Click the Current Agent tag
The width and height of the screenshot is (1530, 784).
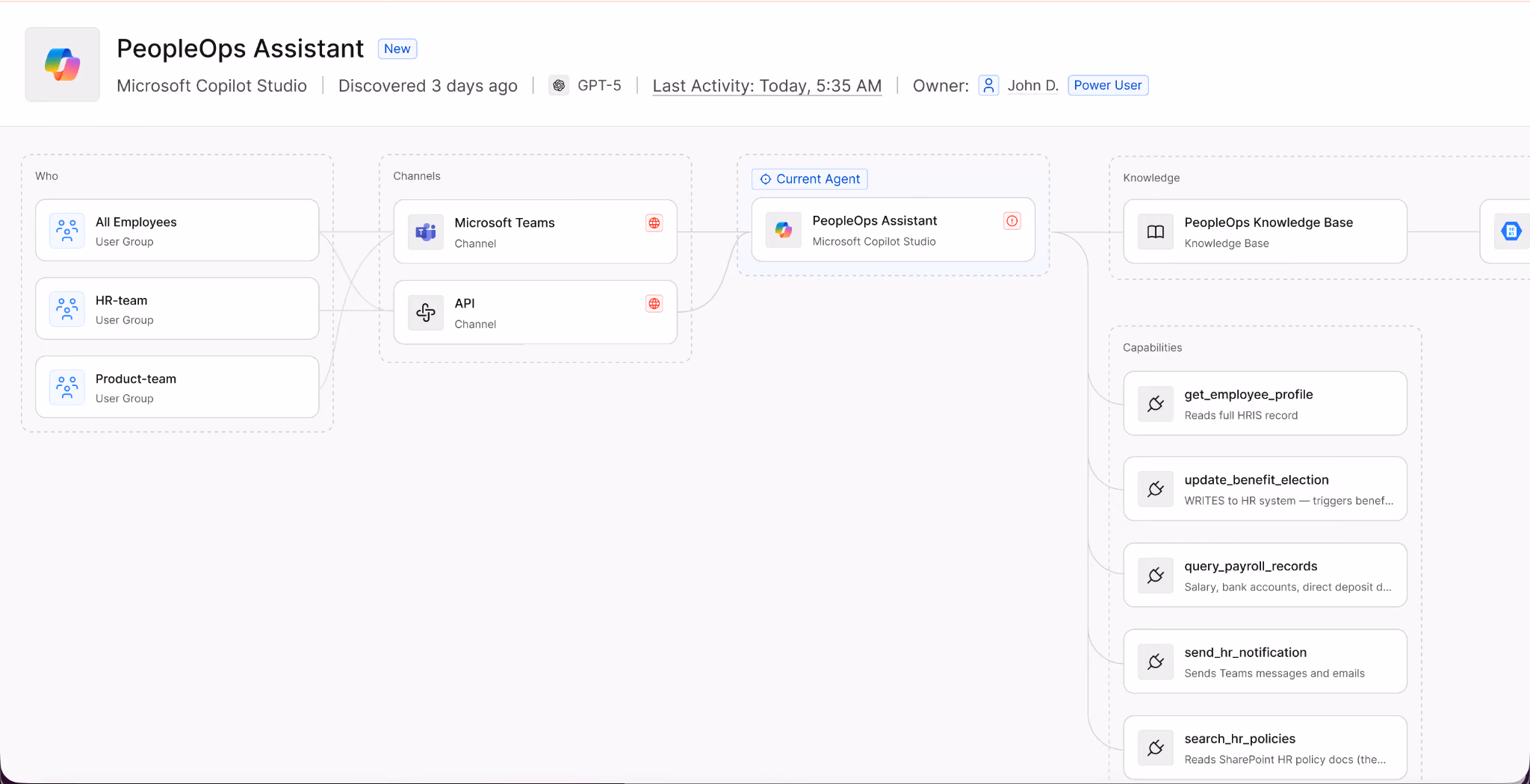(810, 179)
